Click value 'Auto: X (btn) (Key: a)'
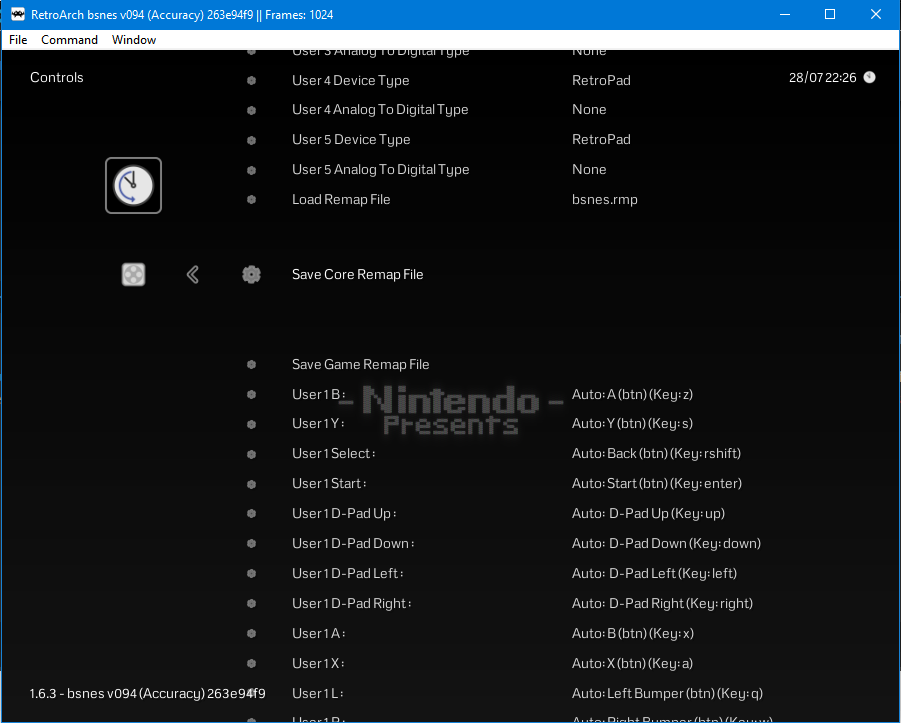The height and width of the screenshot is (723, 901). point(632,663)
